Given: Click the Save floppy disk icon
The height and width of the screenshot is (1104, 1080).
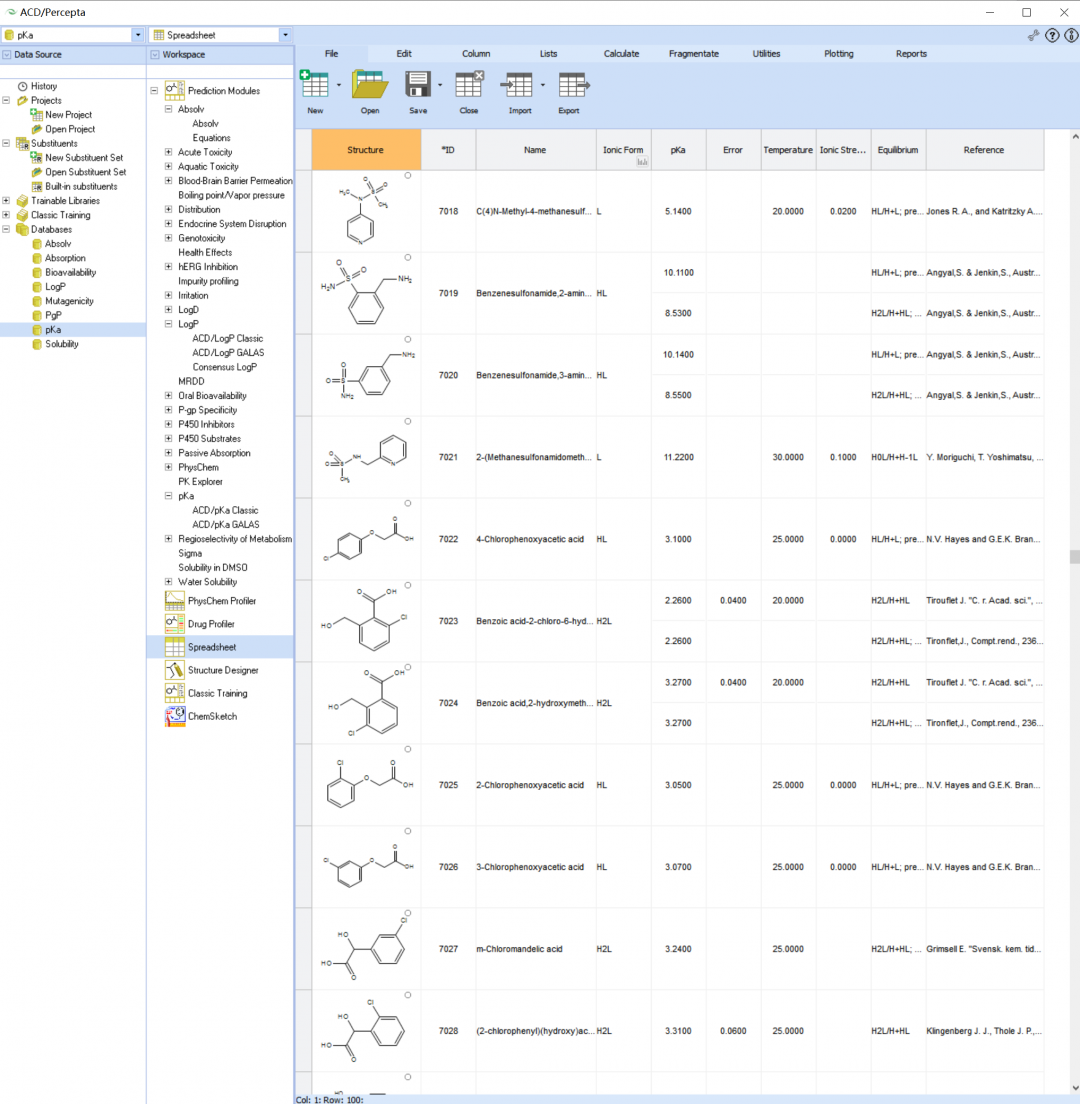Looking at the screenshot, I should click(x=417, y=85).
